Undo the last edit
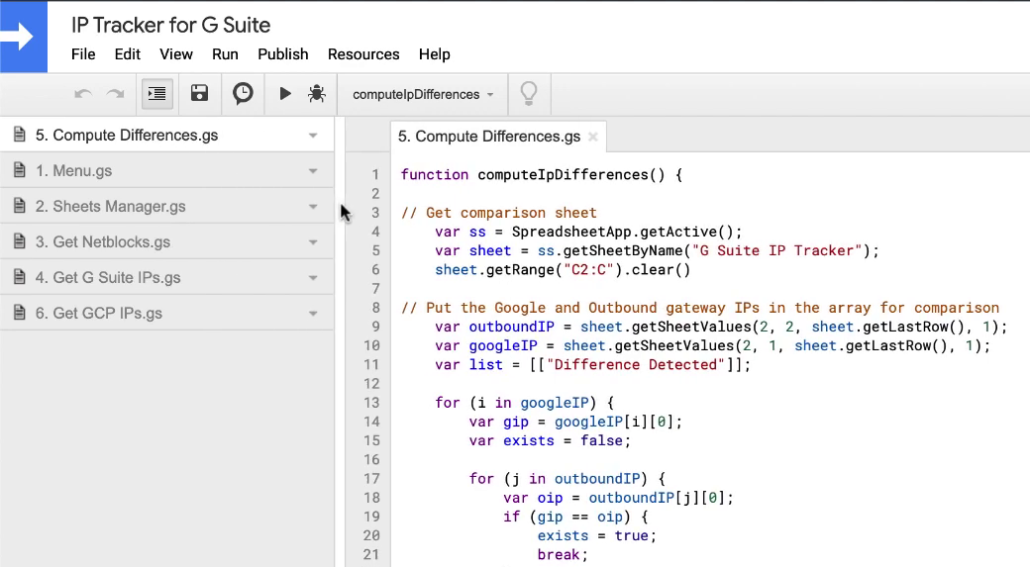The image size is (1030, 567). click(83, 94)
